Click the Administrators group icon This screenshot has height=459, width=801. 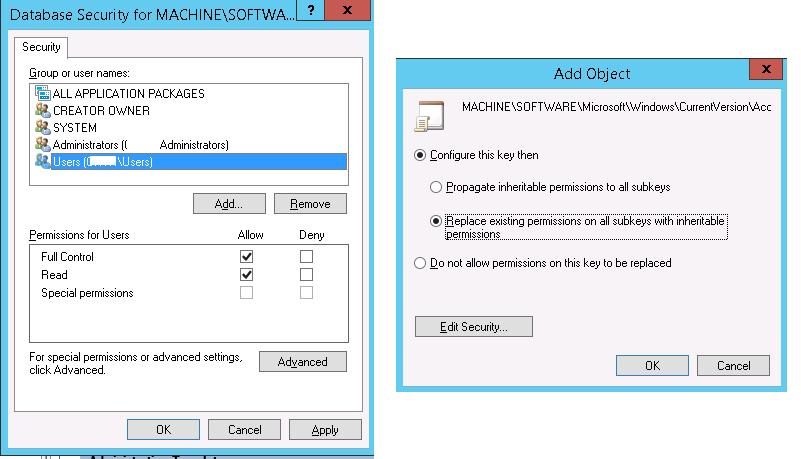42,144
